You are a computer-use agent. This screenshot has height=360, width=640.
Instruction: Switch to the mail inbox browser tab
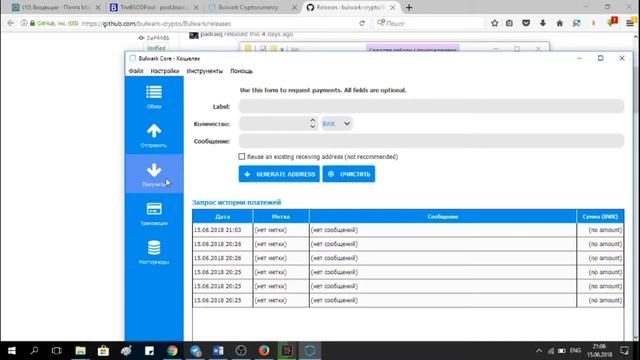click(55, 7)
